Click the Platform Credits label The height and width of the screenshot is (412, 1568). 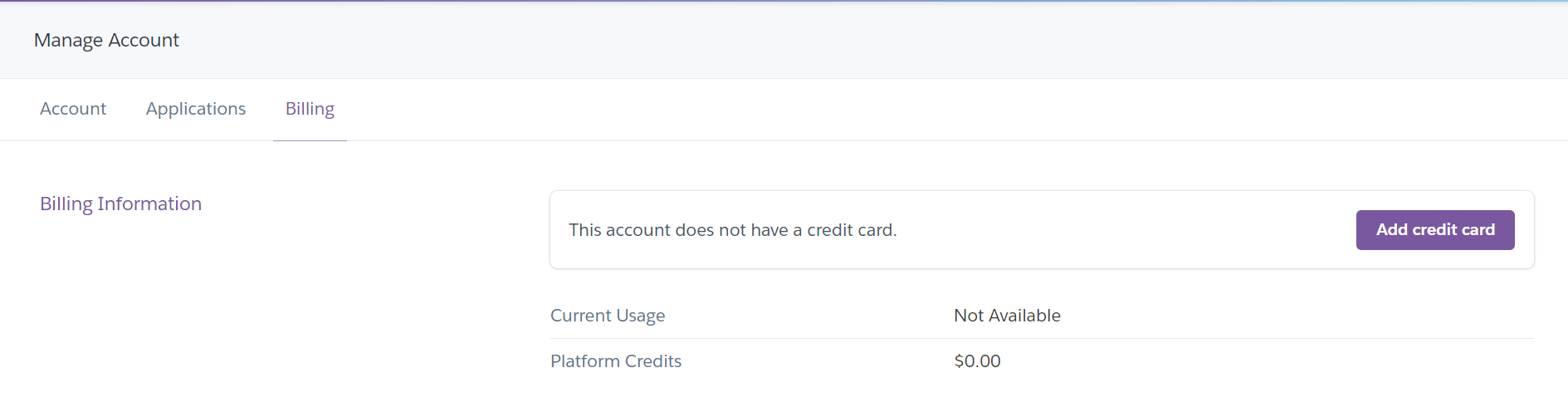(616, 361)
